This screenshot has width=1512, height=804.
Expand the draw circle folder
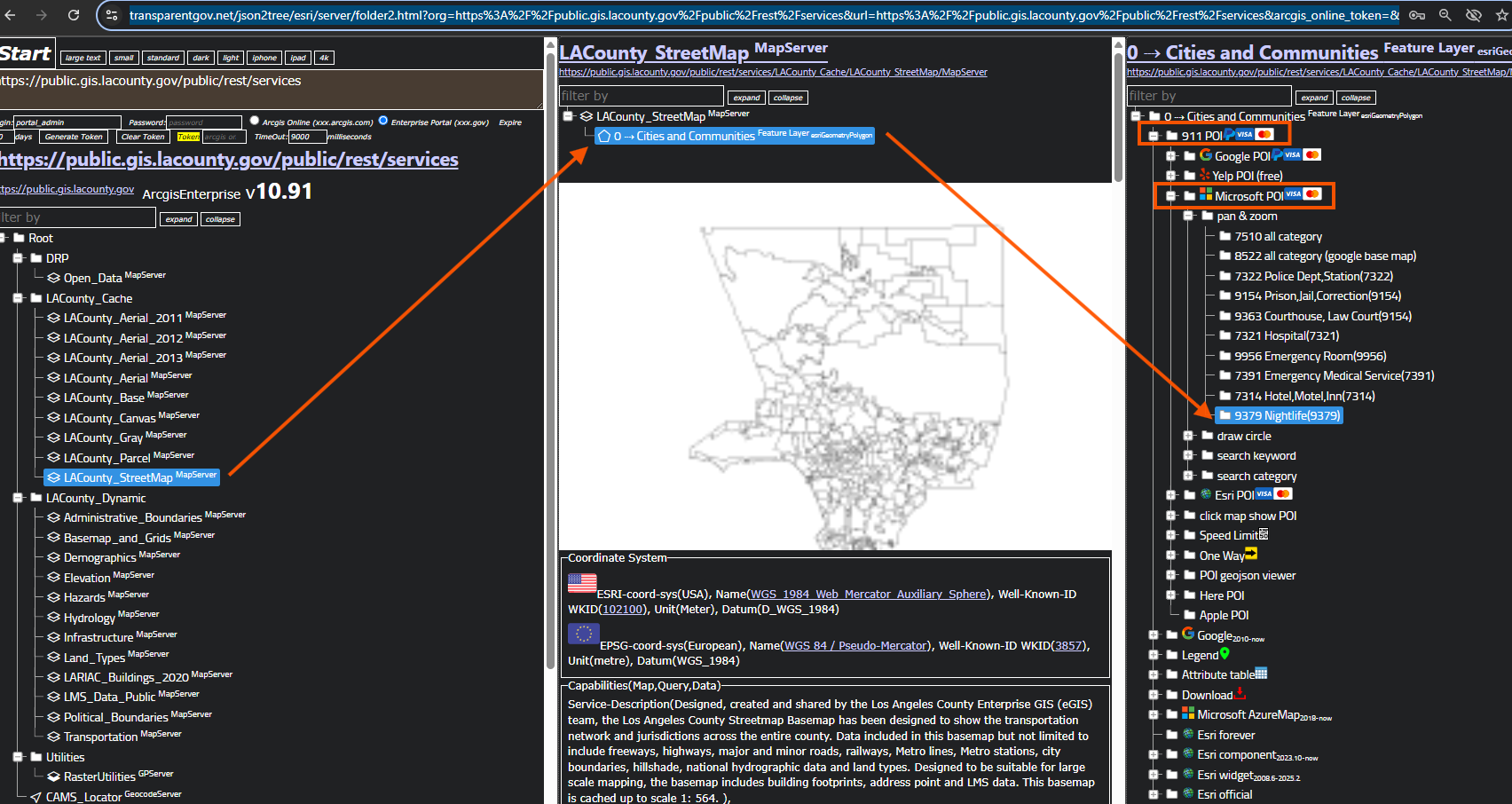point(1189,436)
